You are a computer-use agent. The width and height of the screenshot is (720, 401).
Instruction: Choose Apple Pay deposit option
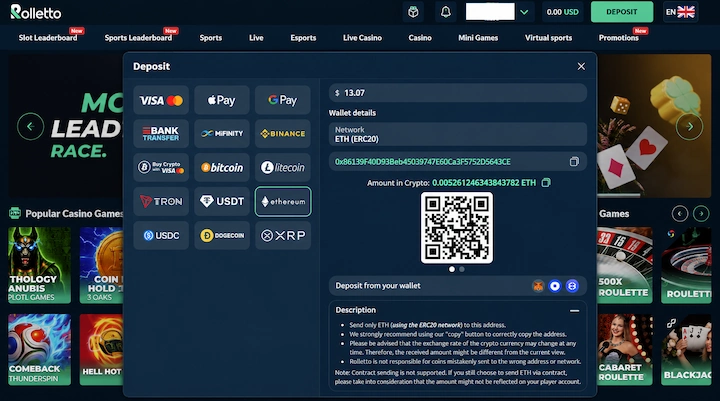coord(222,100)
